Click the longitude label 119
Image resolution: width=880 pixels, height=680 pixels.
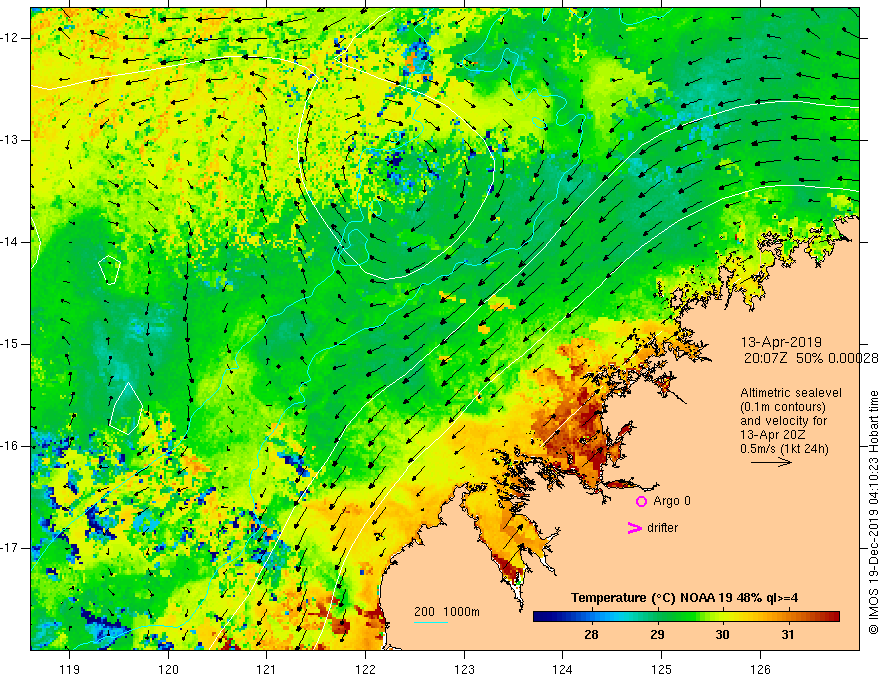[x=70, y=669]
